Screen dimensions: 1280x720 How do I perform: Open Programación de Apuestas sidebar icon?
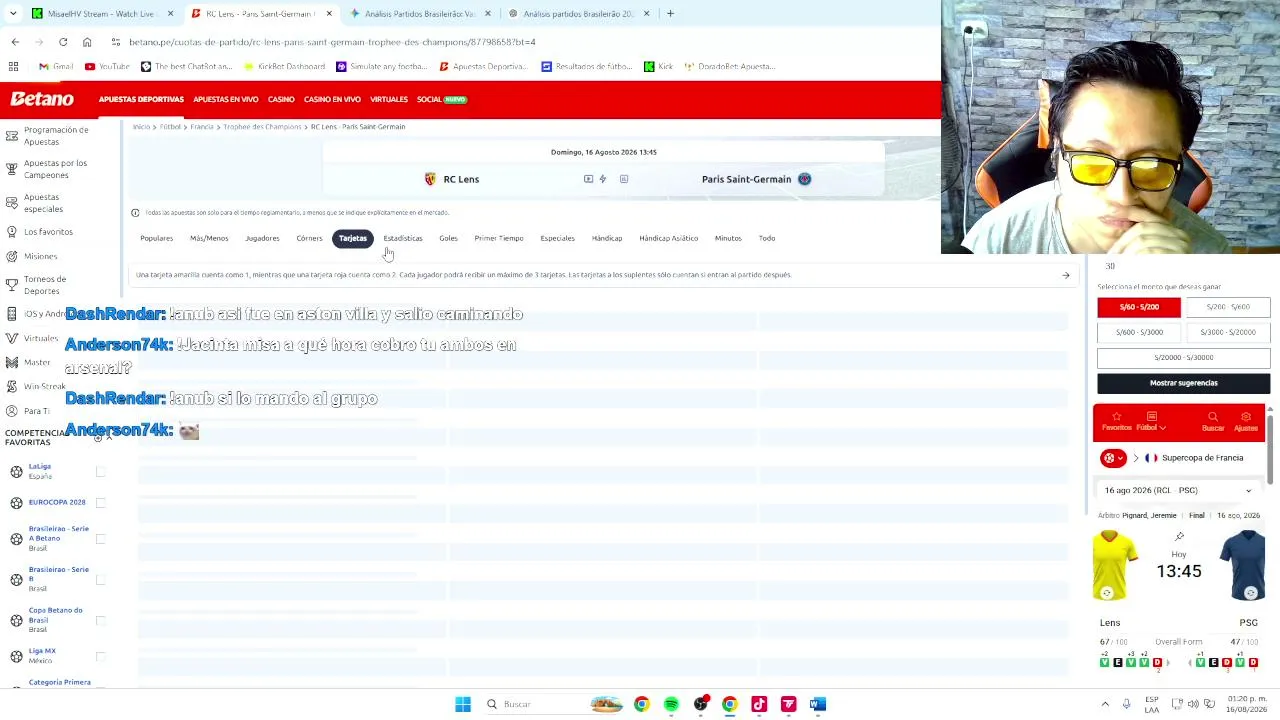point(14,136)
